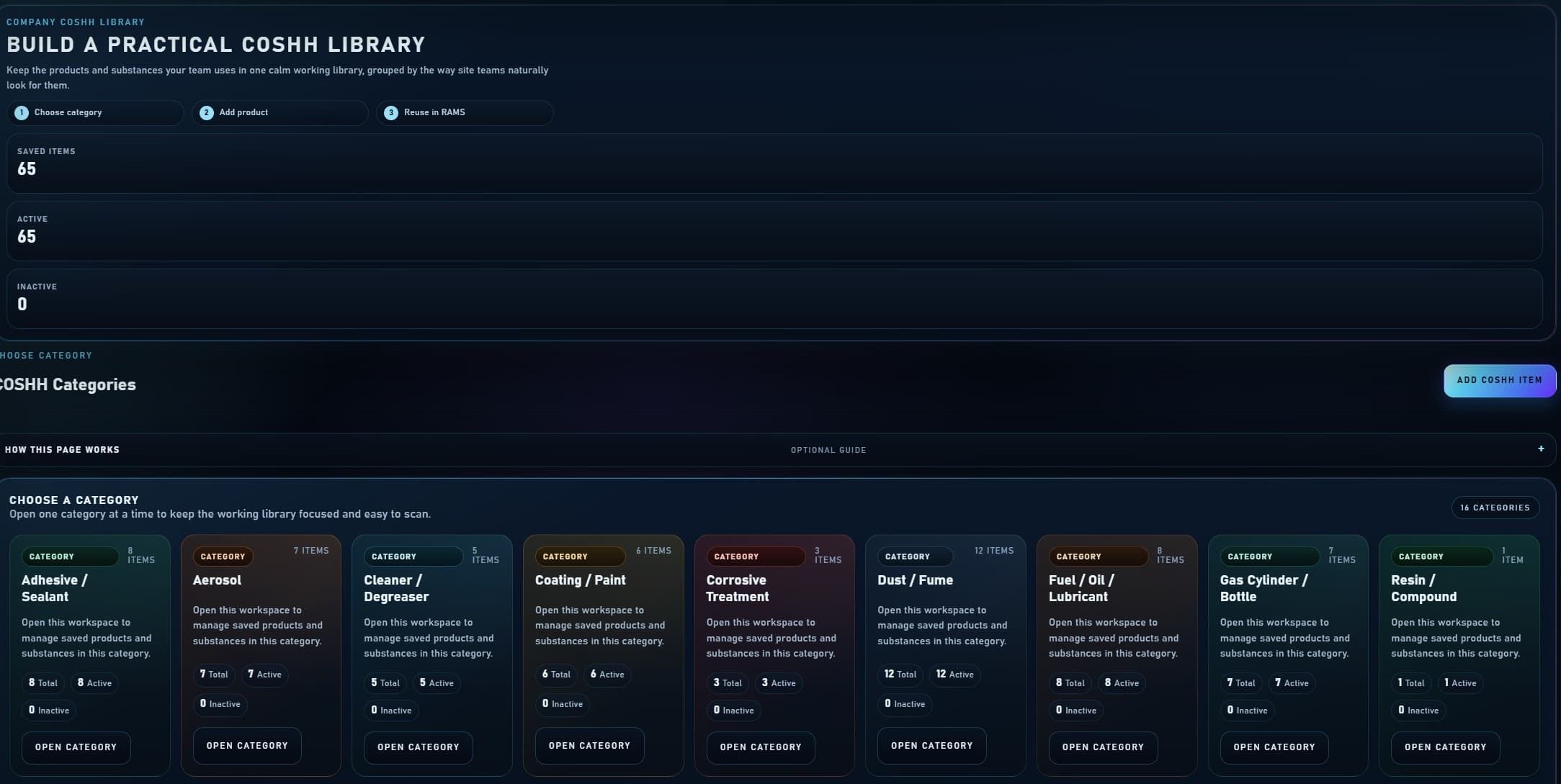Click the 12 Active chip on Dust / Fume
The height and width of the screenshot is (784, 1561).
(x=954, y=674)
